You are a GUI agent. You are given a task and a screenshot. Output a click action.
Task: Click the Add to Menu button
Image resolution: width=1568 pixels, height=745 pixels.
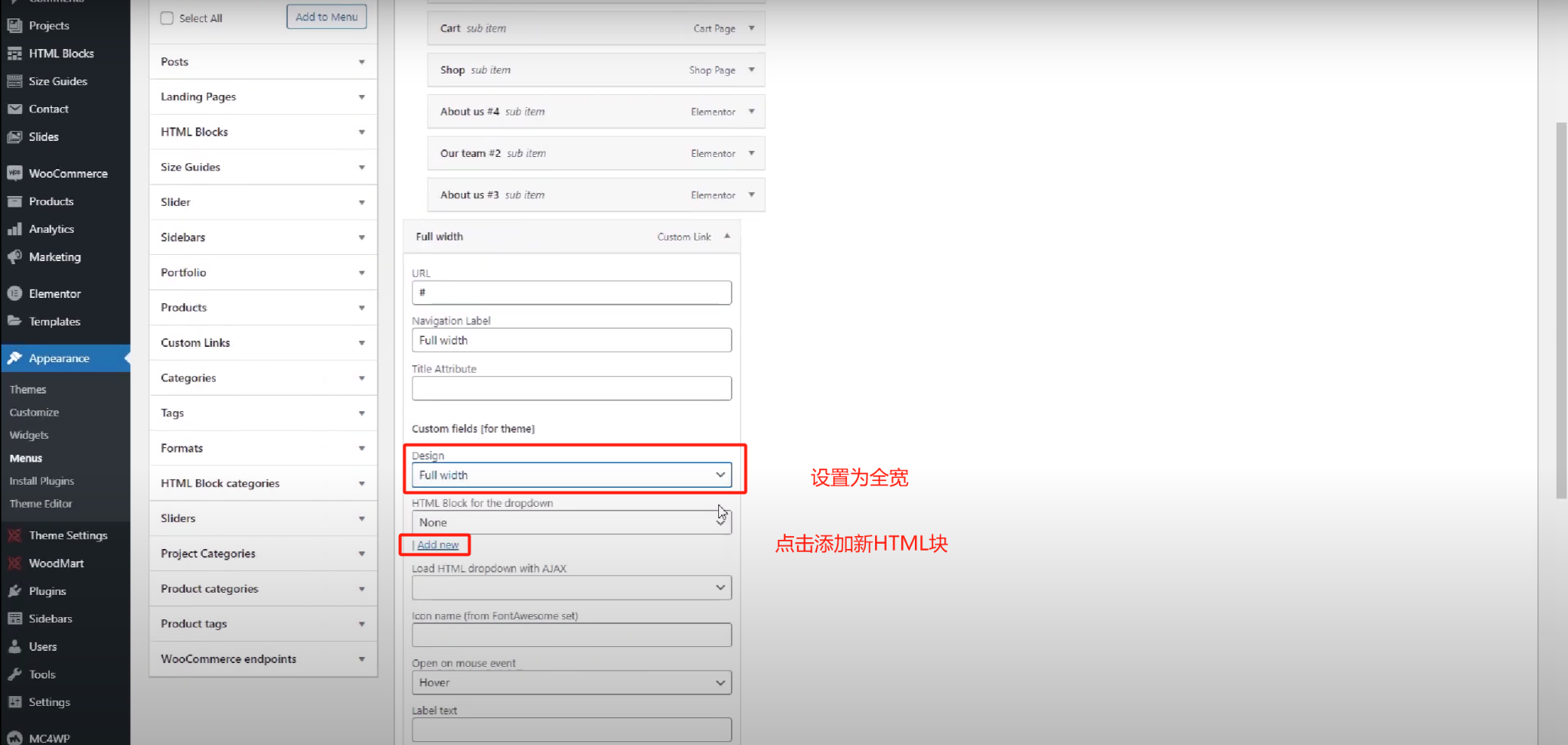pyautogui.click(x=326, y=16)
